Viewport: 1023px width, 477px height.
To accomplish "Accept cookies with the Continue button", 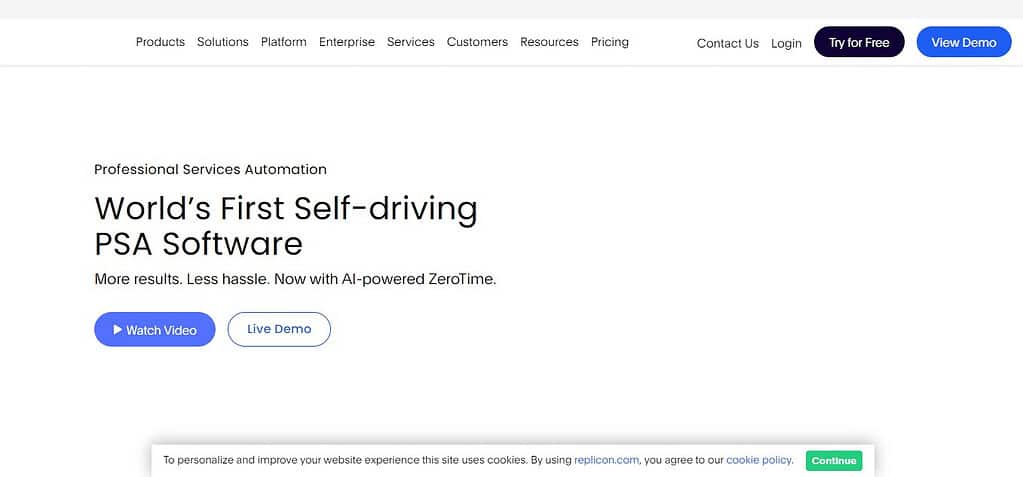I will point(834,461).
